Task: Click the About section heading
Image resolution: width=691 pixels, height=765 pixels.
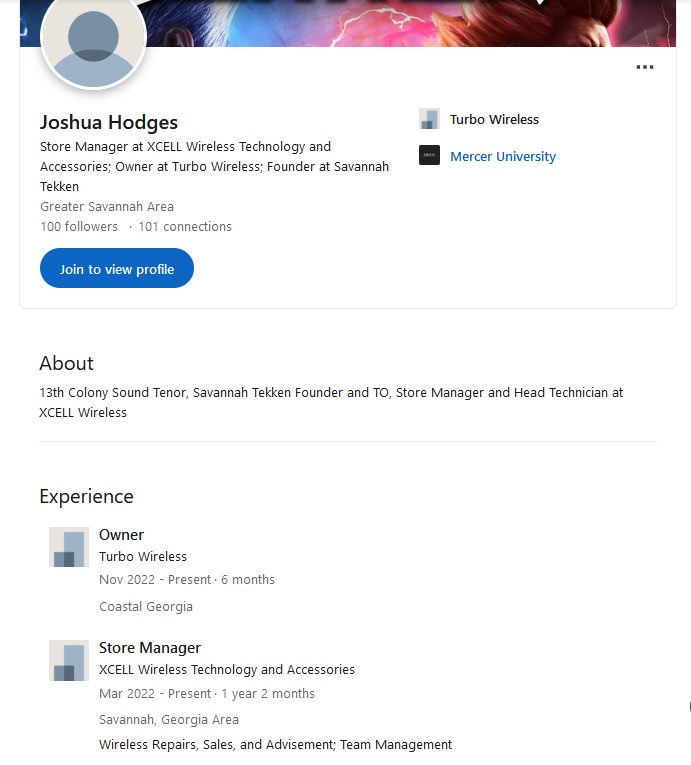Action: tap(66, 363)
